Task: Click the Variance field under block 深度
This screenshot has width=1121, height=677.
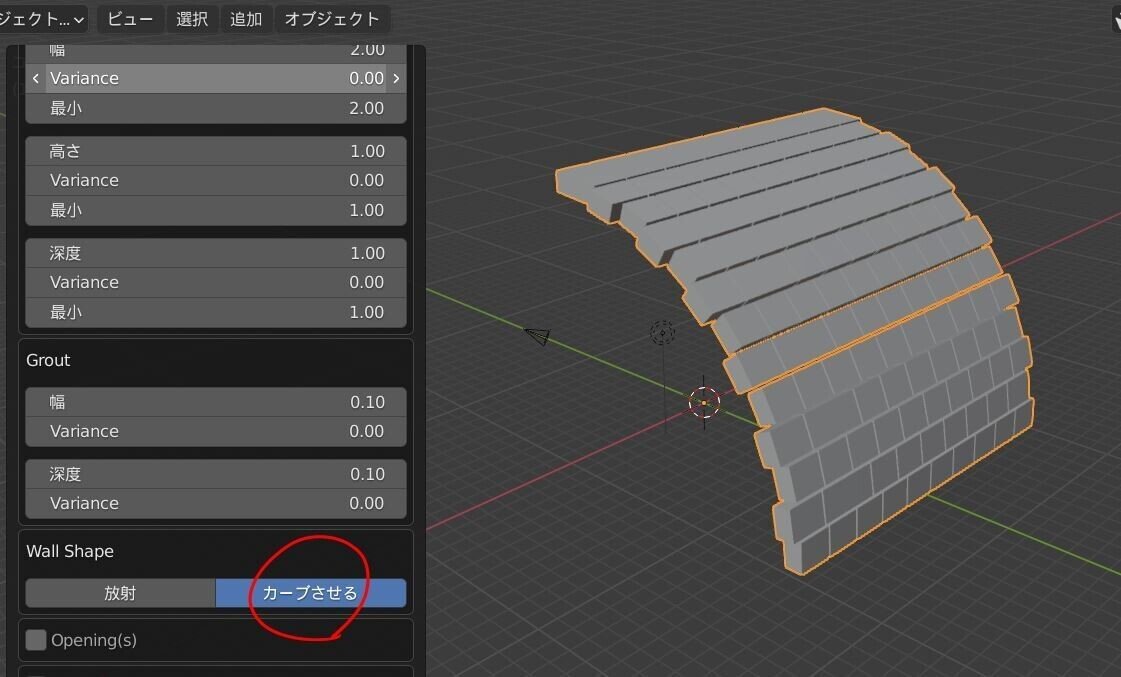Action: (x=216, y=283)
